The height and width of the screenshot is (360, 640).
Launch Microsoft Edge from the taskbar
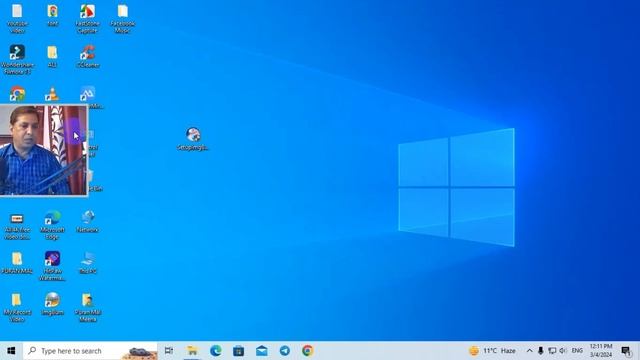pos(216,351)
